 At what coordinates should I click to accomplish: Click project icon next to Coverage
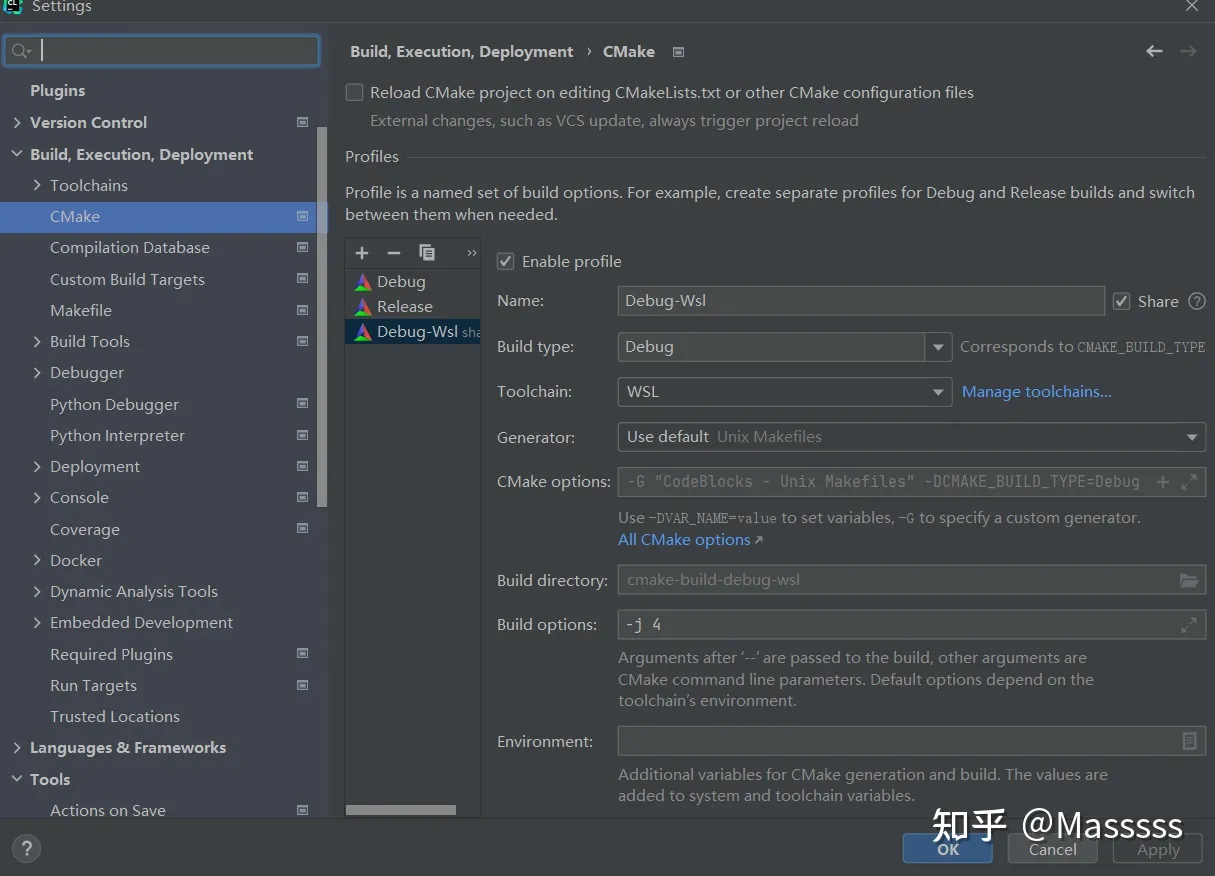(303, 528)
